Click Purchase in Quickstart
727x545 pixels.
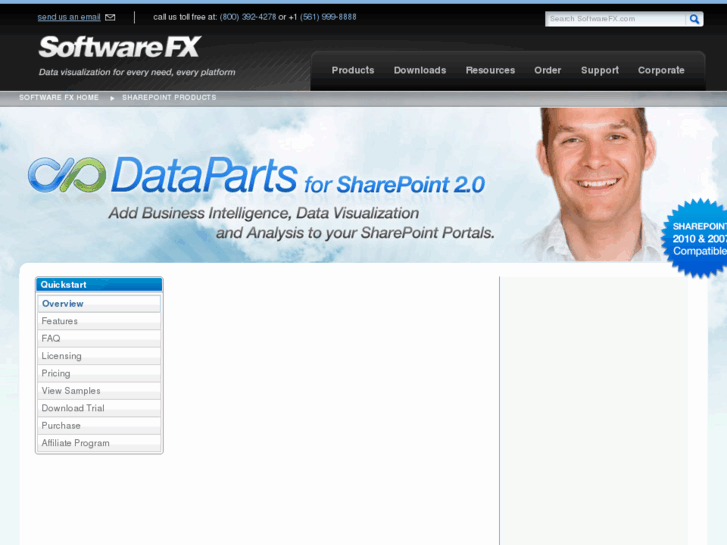pyautogui.click(x=99, y=425)
